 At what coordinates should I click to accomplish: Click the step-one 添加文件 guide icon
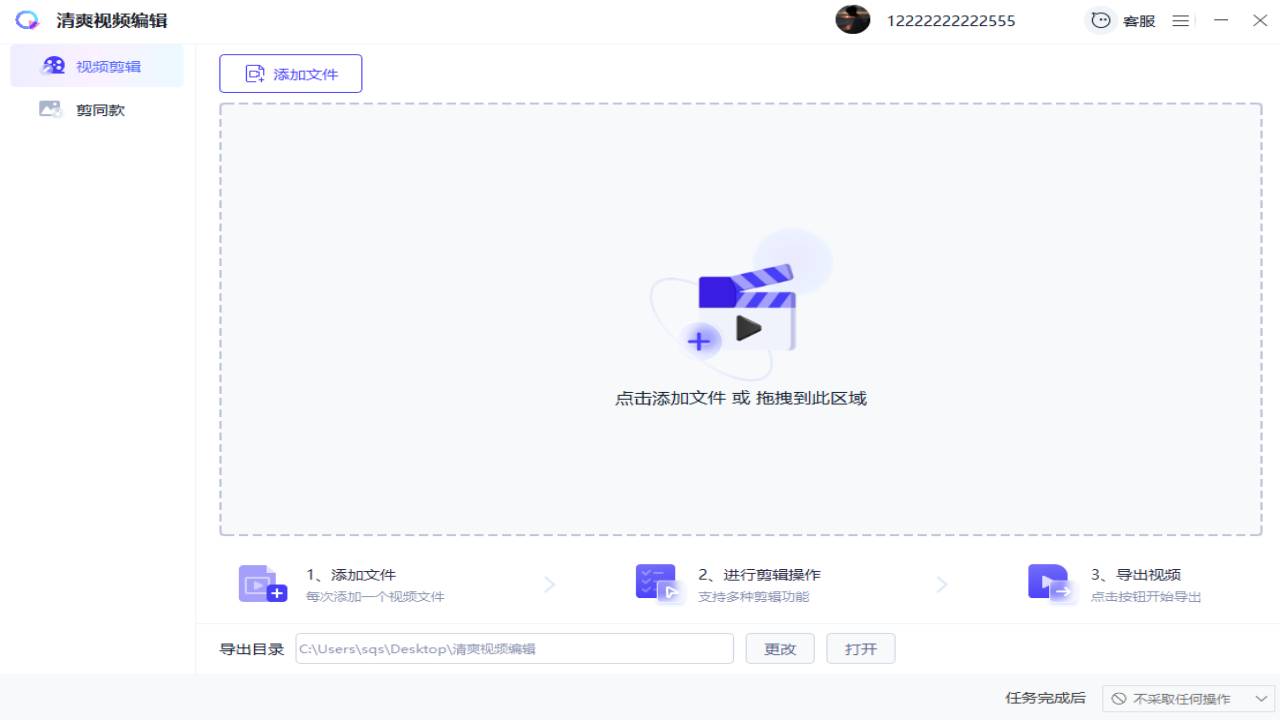pos(258,583)
